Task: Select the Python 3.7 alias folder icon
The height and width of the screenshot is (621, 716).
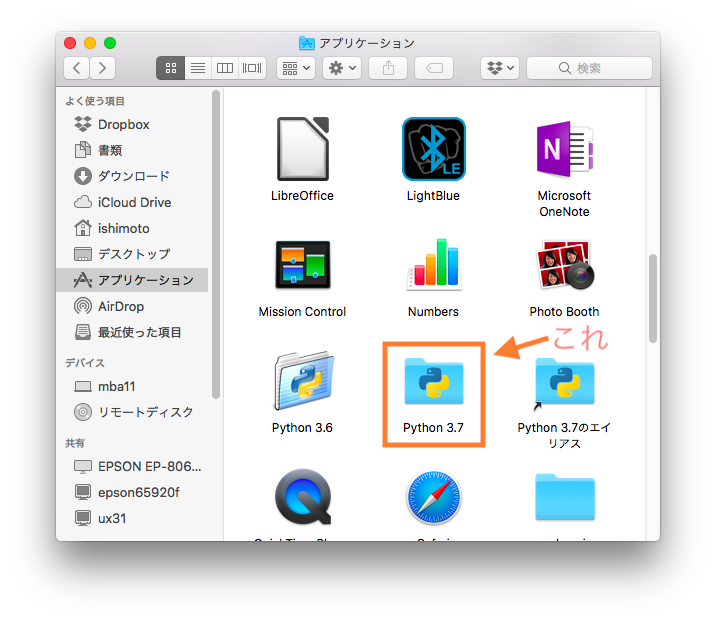Action: coord(564,384)
